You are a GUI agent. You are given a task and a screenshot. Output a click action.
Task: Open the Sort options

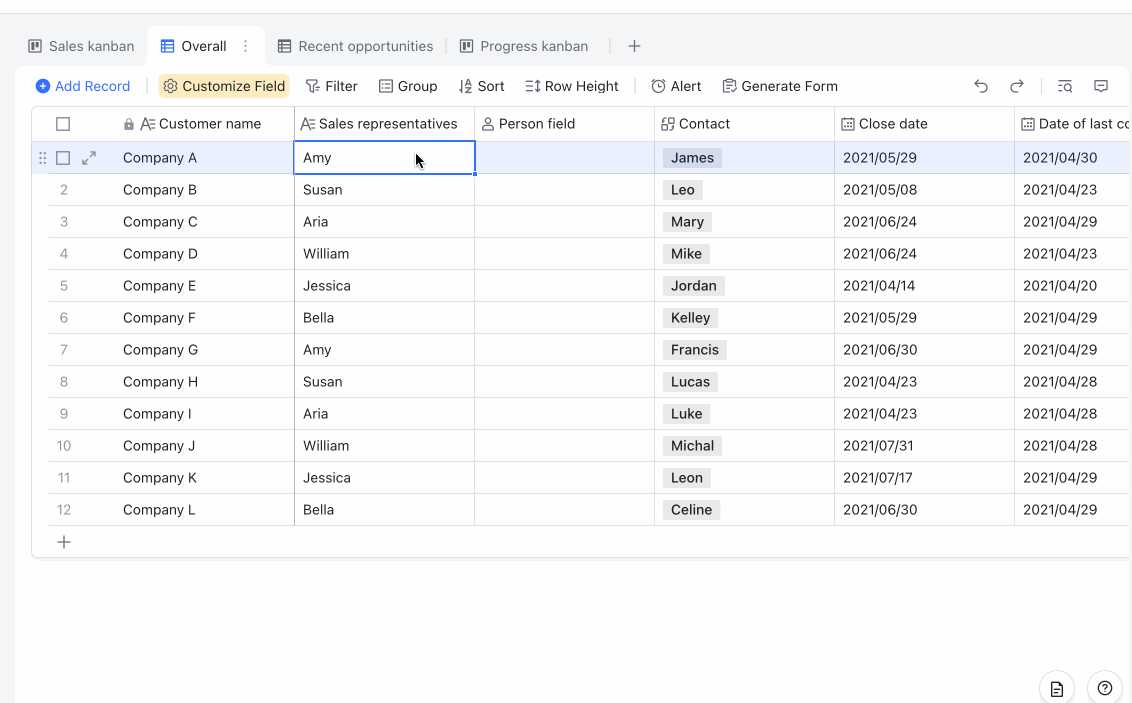[481, 86]
